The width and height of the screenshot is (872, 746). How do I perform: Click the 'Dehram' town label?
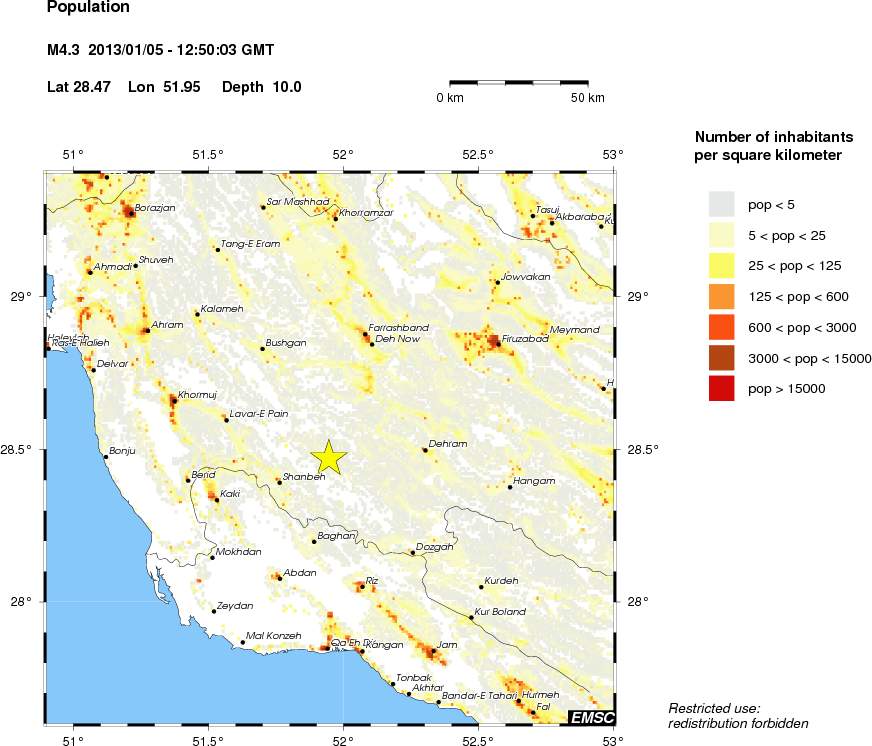[448, 444]
